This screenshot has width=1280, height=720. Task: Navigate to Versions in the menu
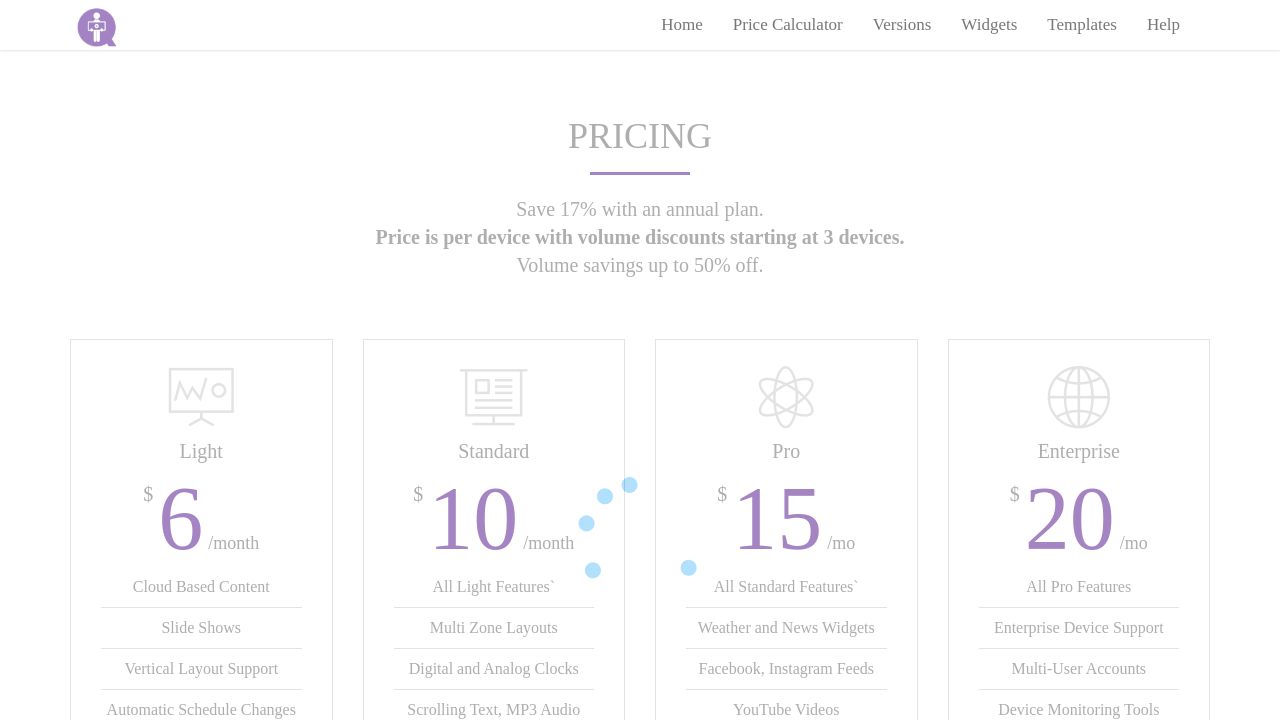tap(902, 25)
